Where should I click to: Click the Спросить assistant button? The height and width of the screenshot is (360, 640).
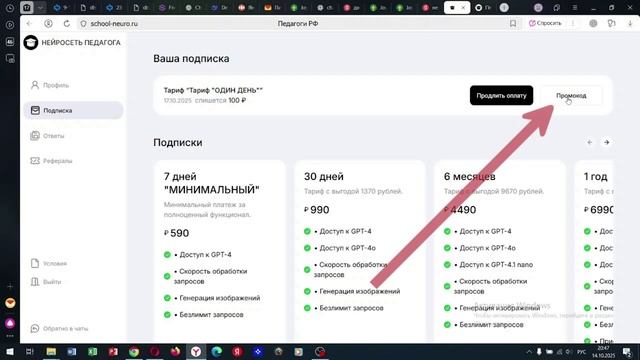[x=545, y=23]
